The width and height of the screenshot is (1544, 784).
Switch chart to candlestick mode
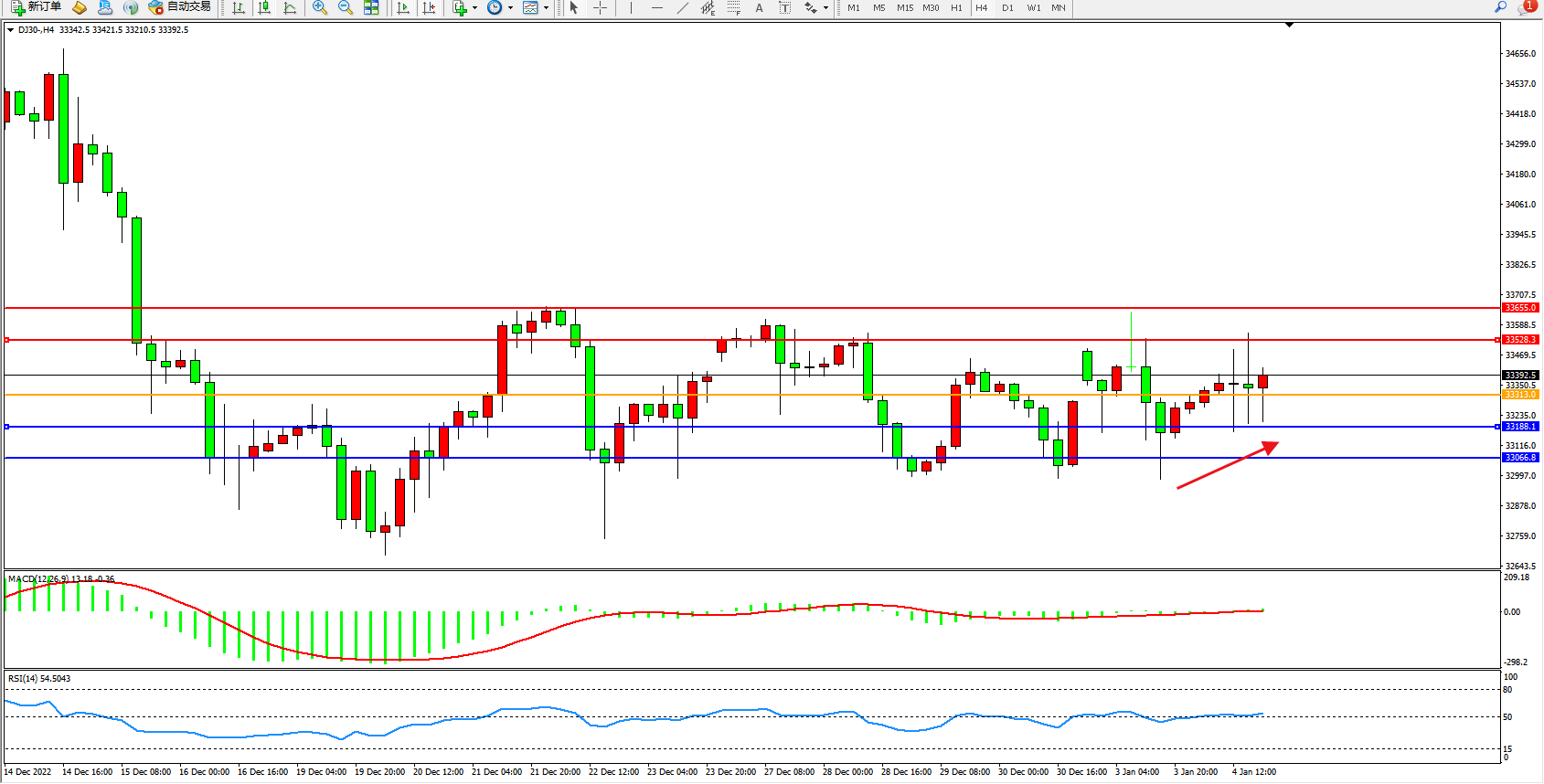264,7
